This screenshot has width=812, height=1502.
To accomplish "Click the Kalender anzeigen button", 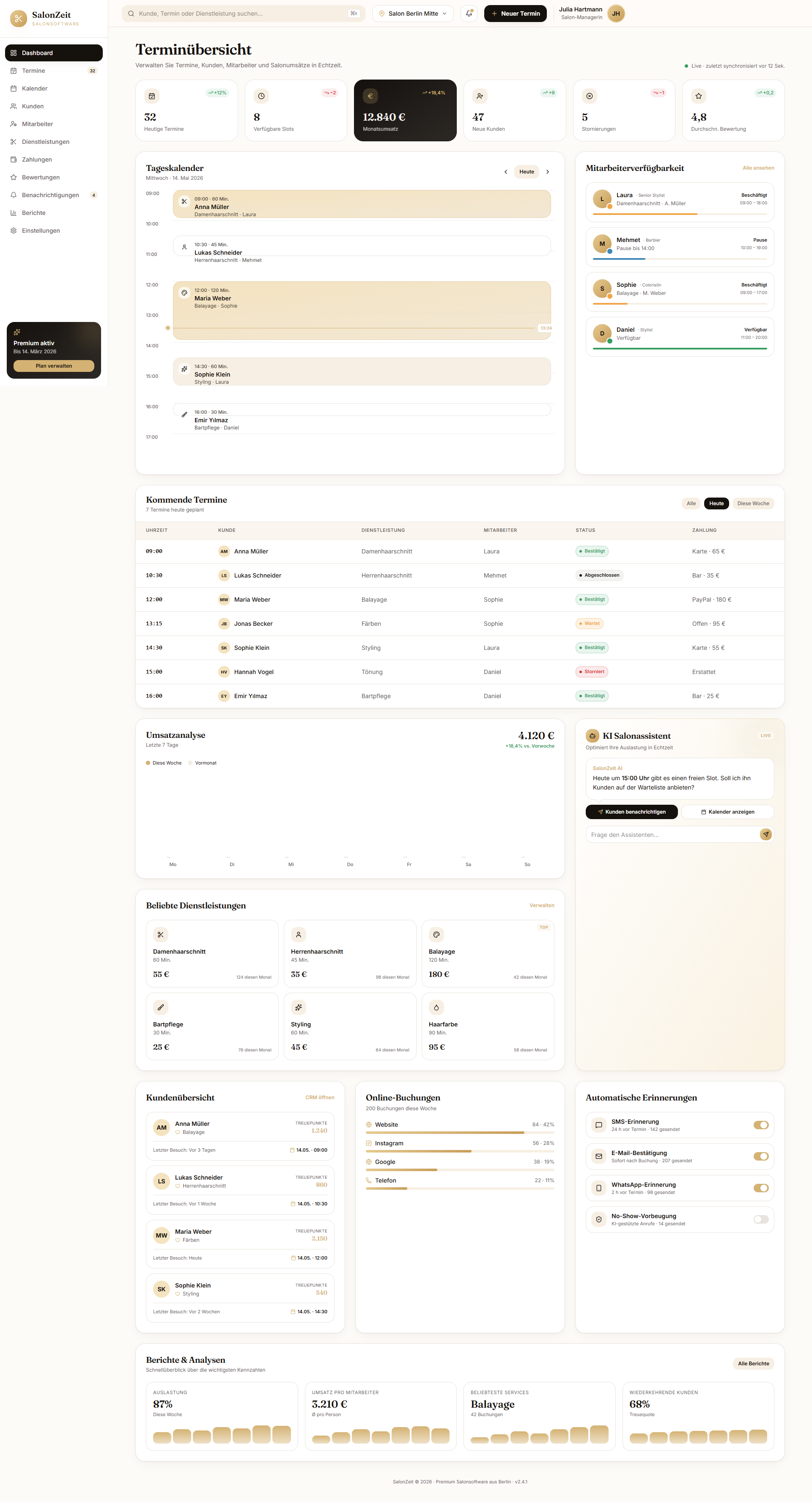I will (x=727, y=812).
